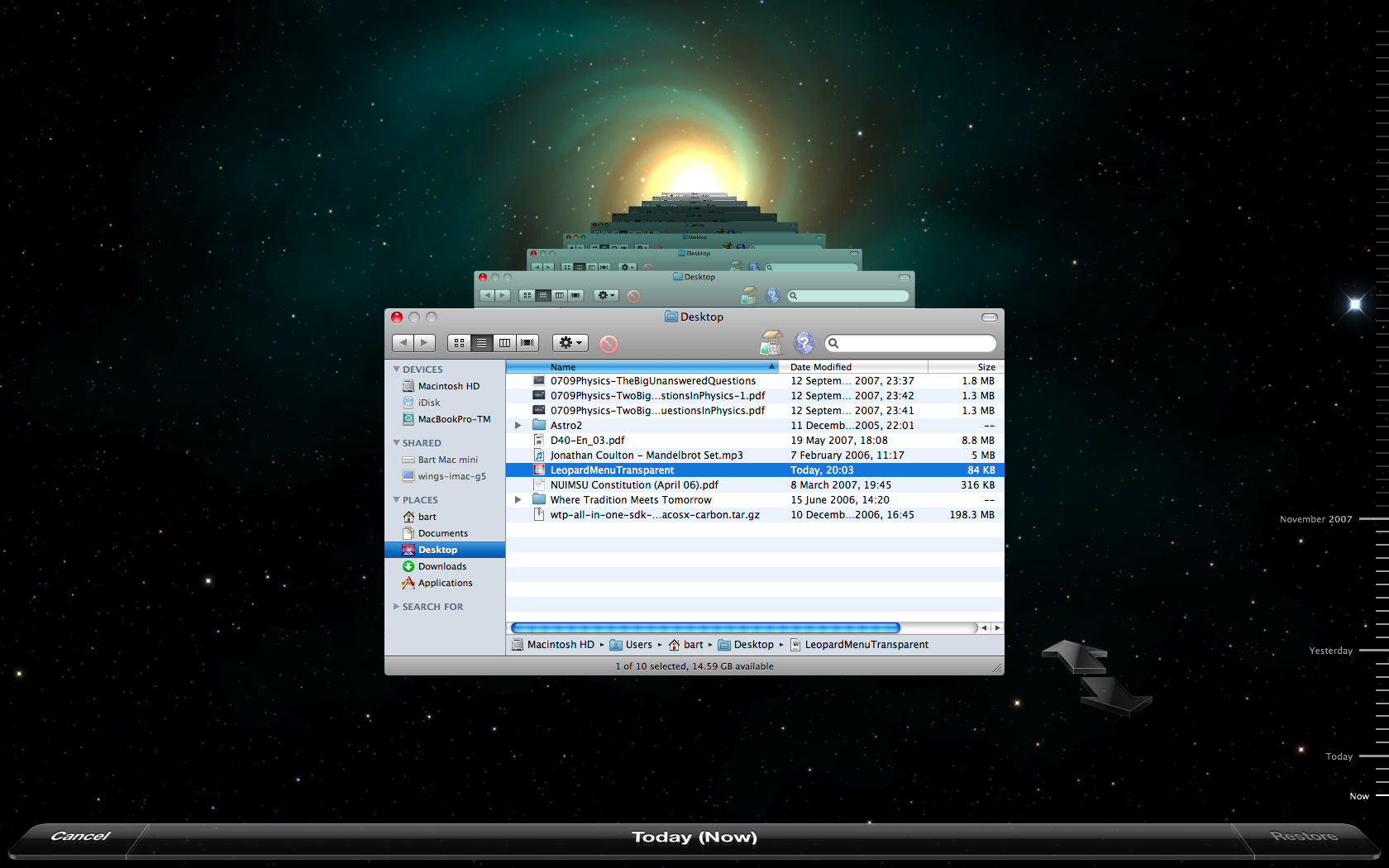The width and height of the screenshot is (1389, 868).
Task: Switch to list view in front window
Action: click(481, 342)
